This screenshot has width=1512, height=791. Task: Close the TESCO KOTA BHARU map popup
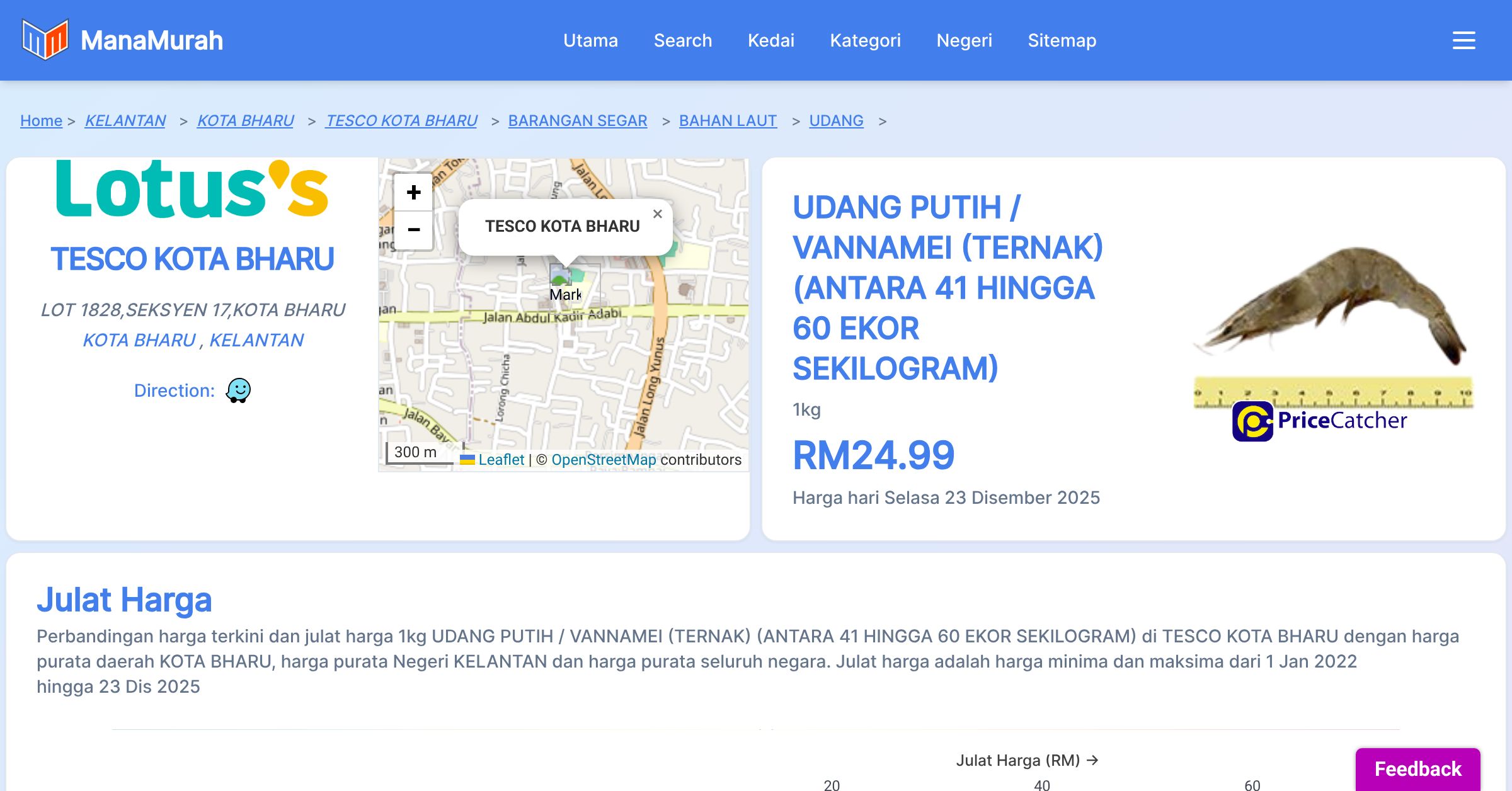pos(657,214)
